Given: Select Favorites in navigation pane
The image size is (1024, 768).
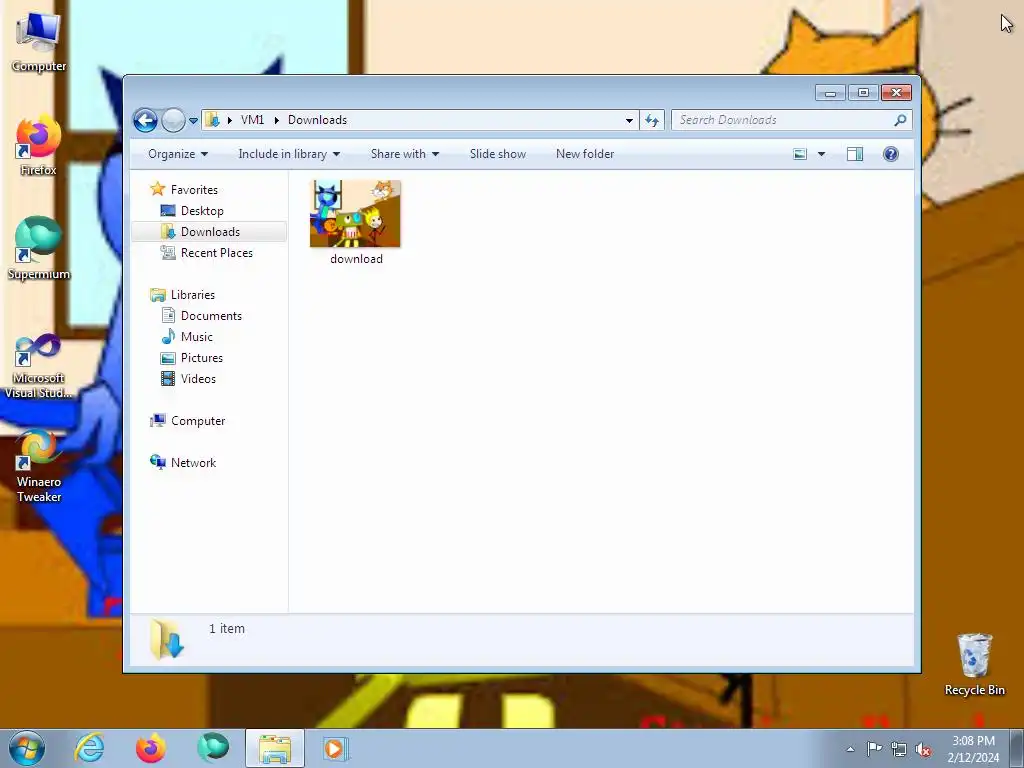Looking at the screenshot, I should [194, 190].
